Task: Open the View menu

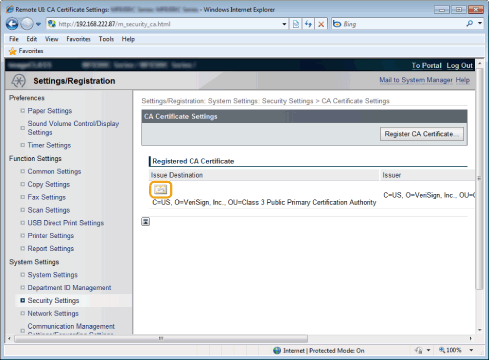Action: click(51, 39)
